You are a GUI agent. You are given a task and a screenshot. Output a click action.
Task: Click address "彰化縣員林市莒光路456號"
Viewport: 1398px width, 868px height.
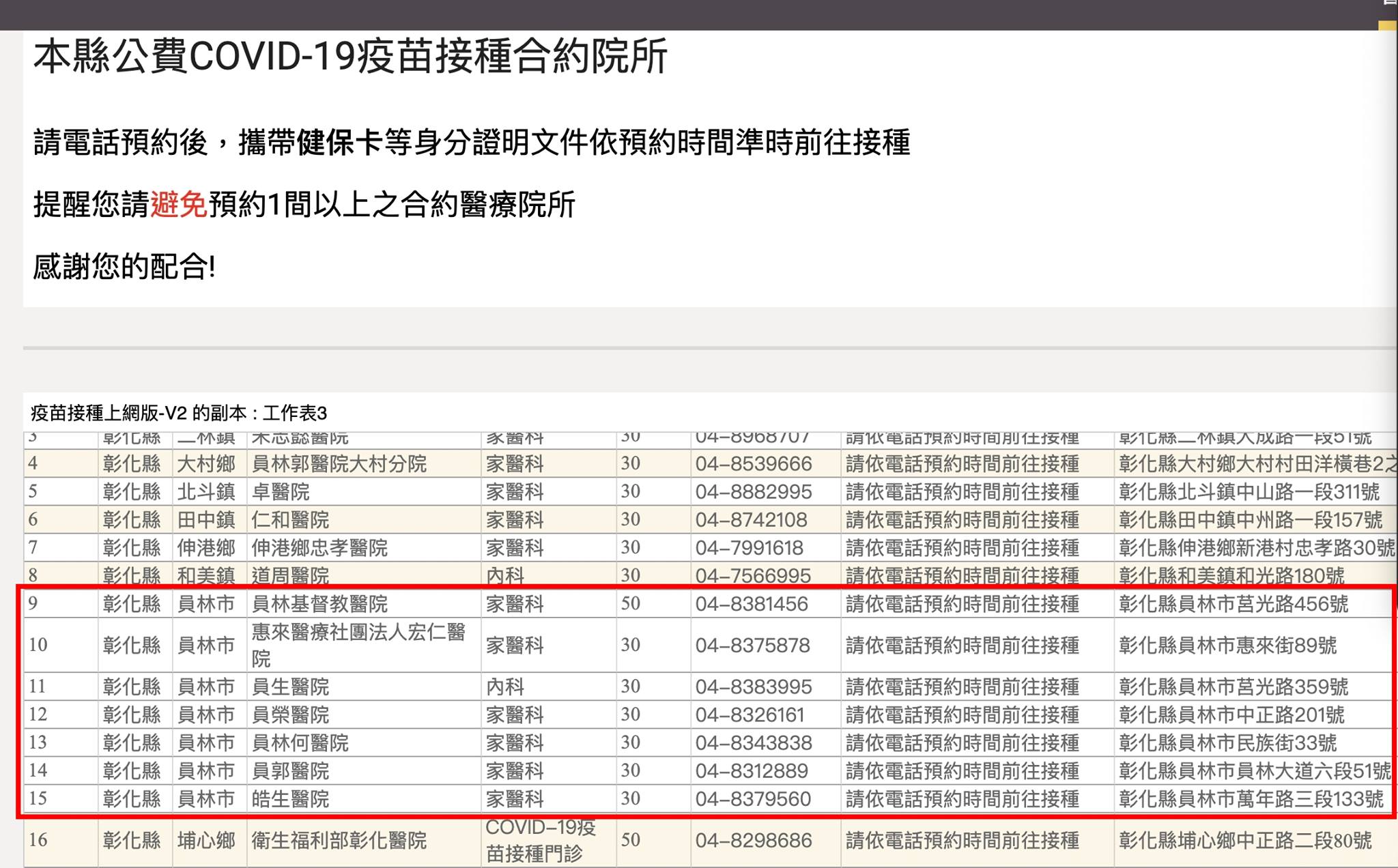point(1233,604)
